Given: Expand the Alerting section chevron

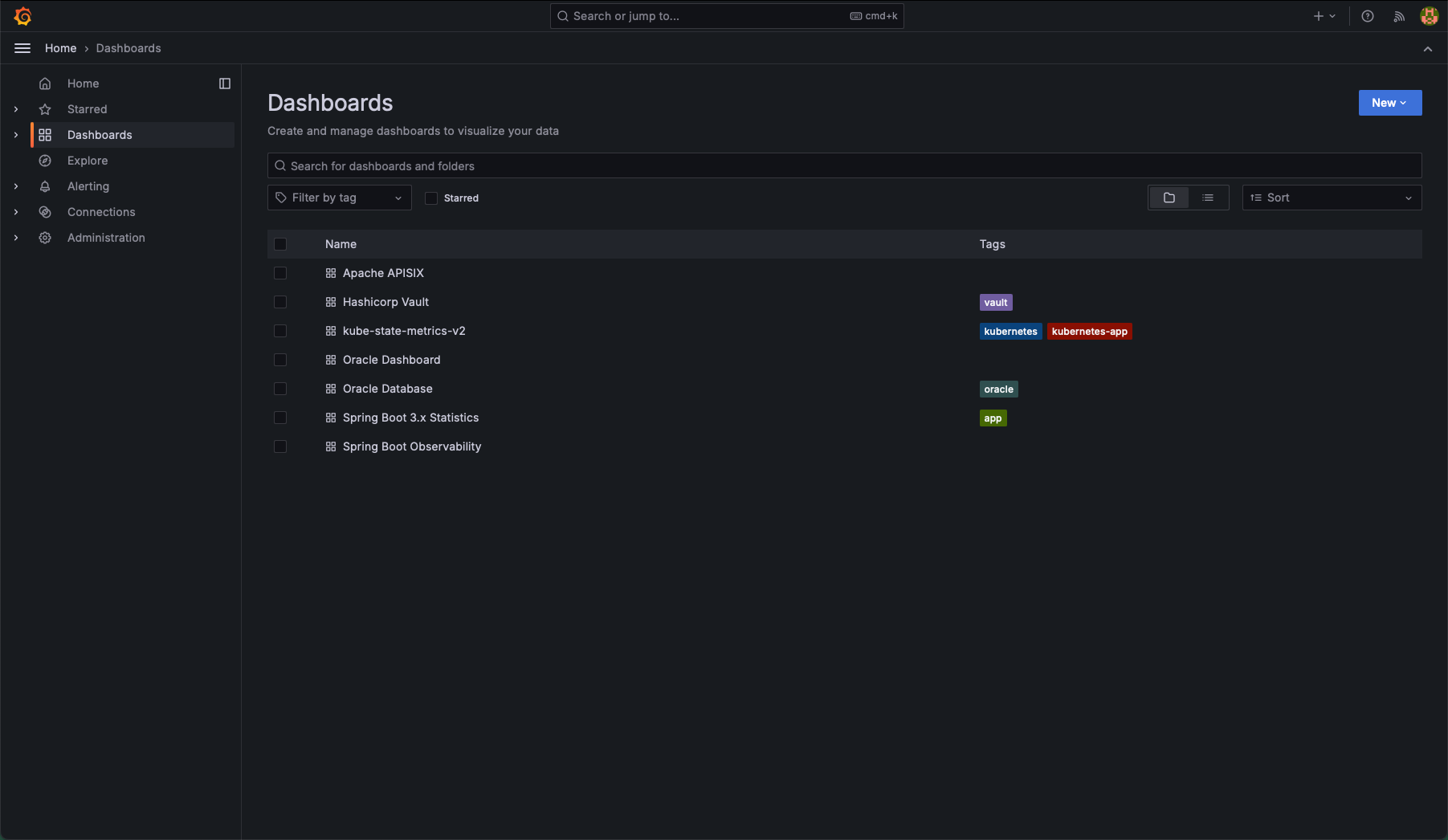Looking at the screenshot, I should click(x=16, y=186).
